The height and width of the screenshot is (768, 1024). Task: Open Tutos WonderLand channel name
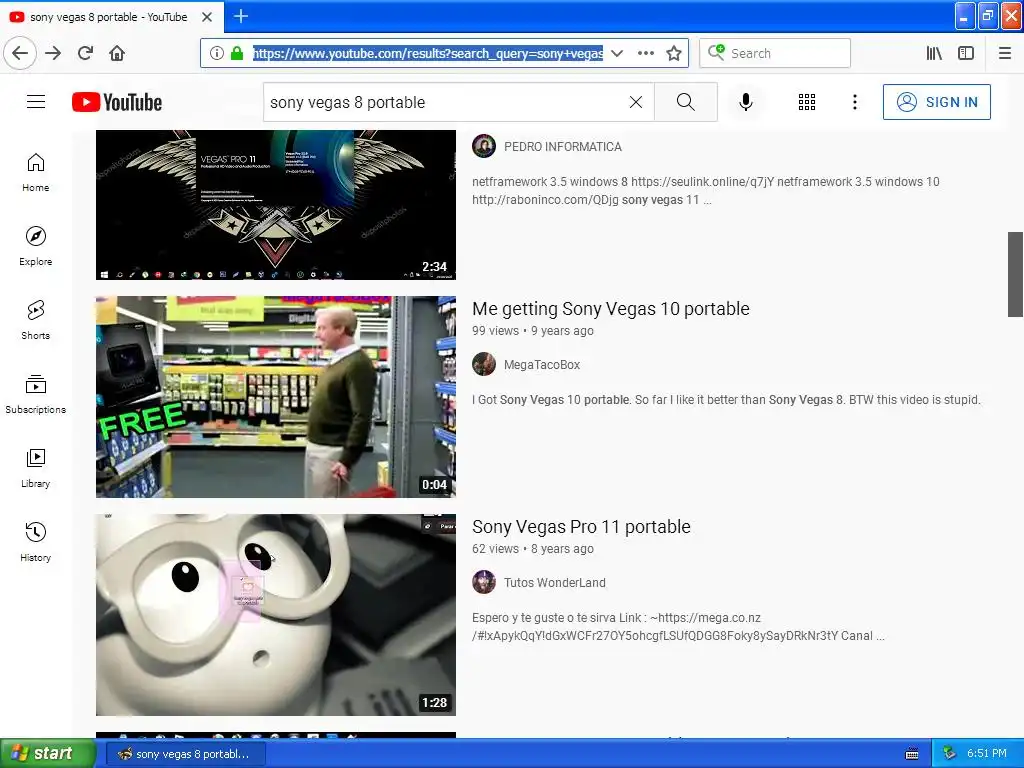pyautogui.click(x=554, y=583)
